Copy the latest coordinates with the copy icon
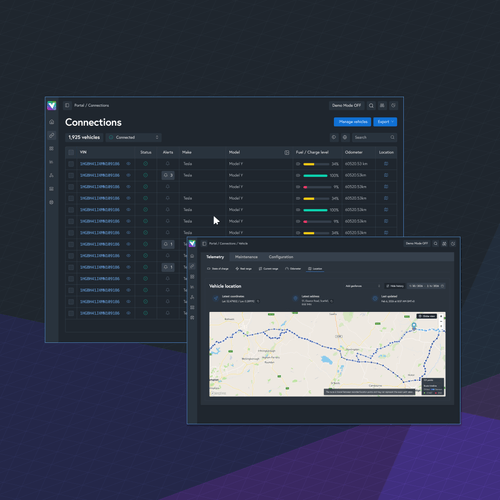This screenshot has height=500, width=500. (x=258, y=301)
